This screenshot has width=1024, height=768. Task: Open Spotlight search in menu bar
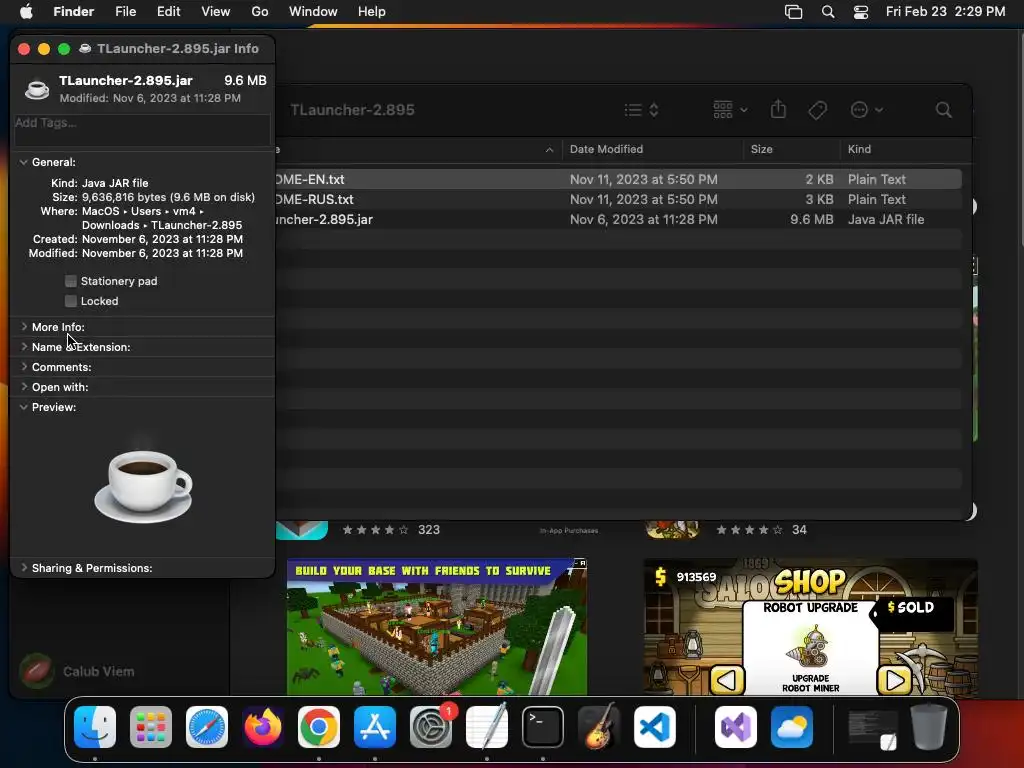pyautogui.click(x=827, y=12)
